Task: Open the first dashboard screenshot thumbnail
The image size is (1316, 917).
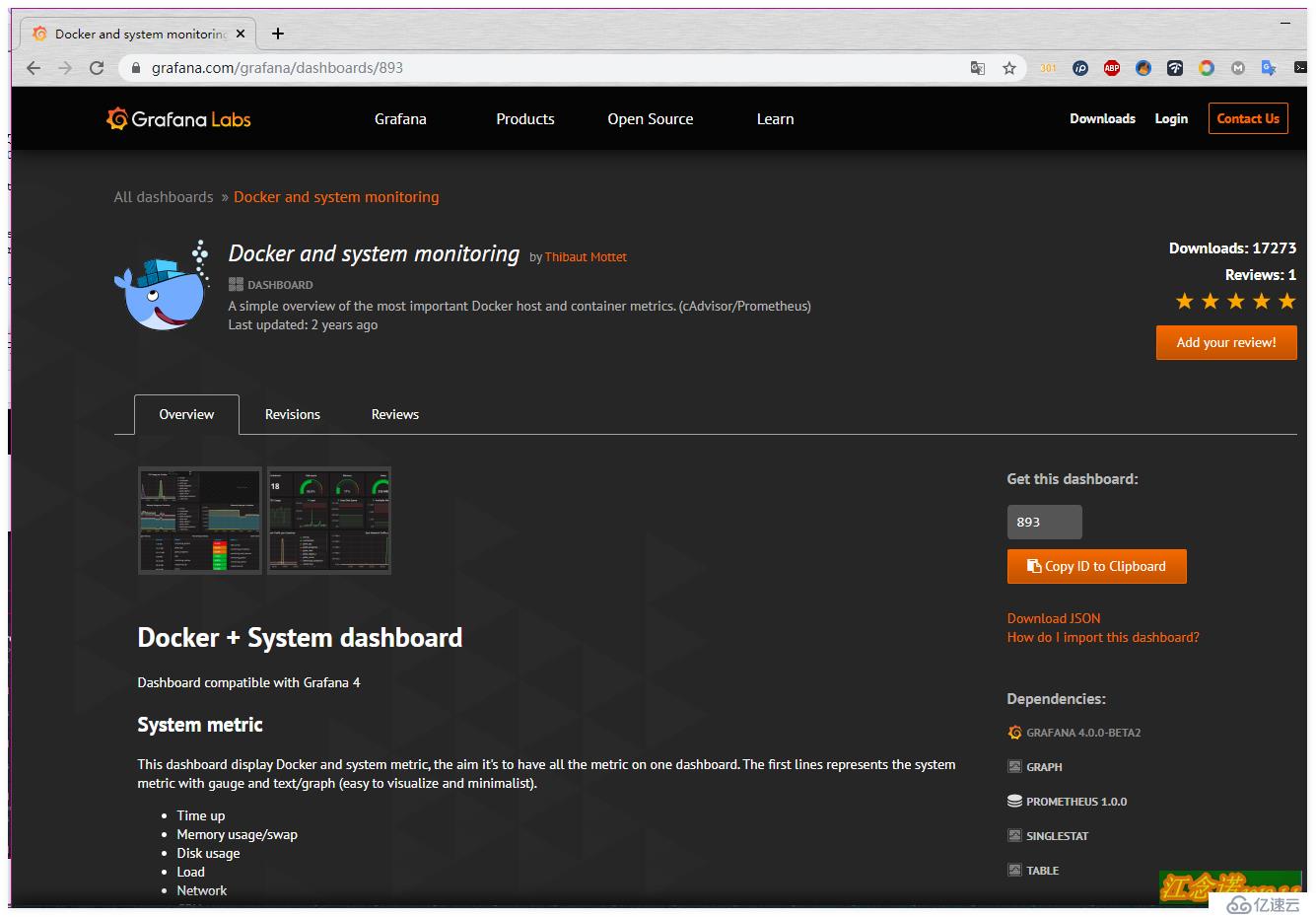Action: (x=200, y=521)
